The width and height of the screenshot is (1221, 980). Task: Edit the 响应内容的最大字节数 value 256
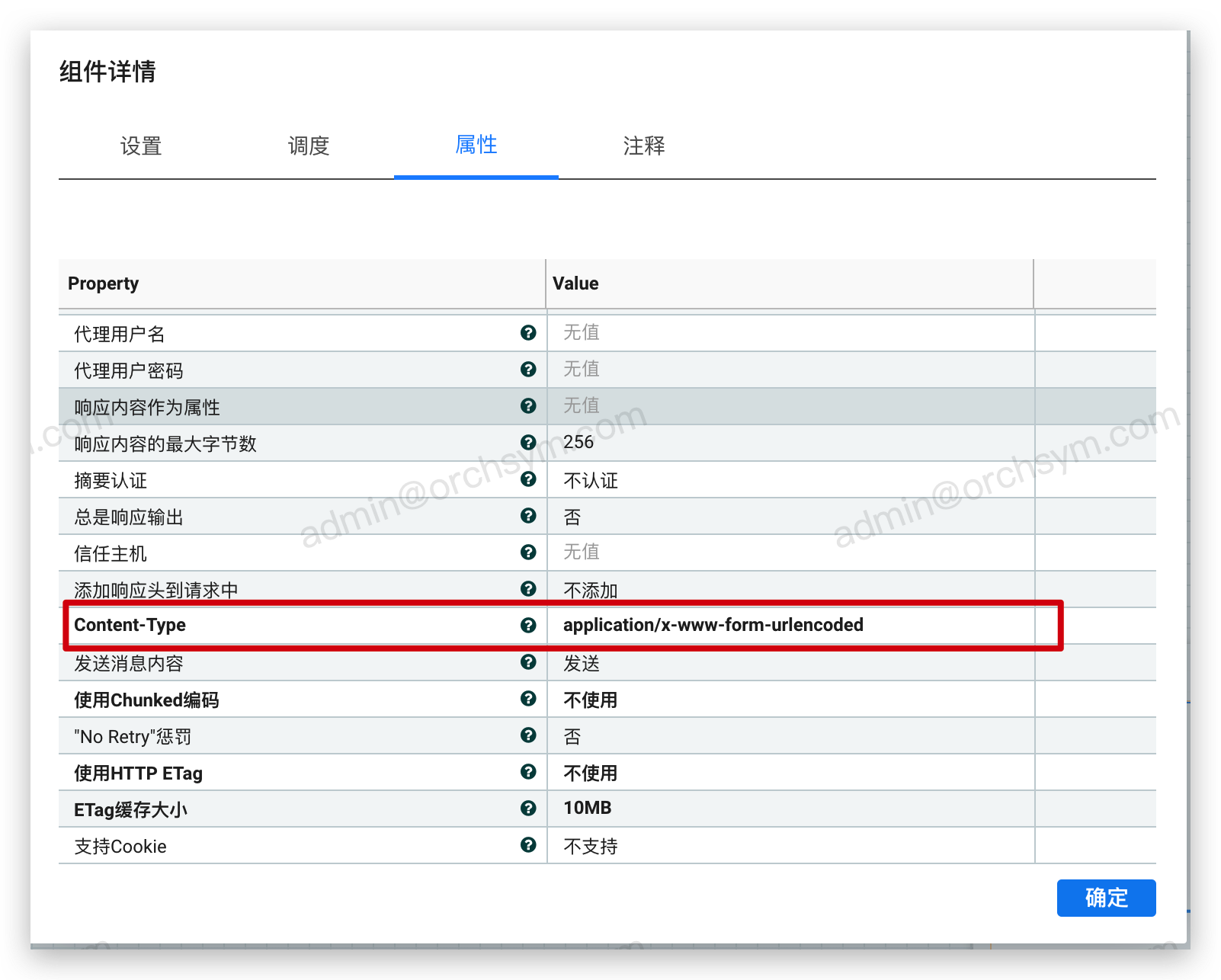click(789, 442)
